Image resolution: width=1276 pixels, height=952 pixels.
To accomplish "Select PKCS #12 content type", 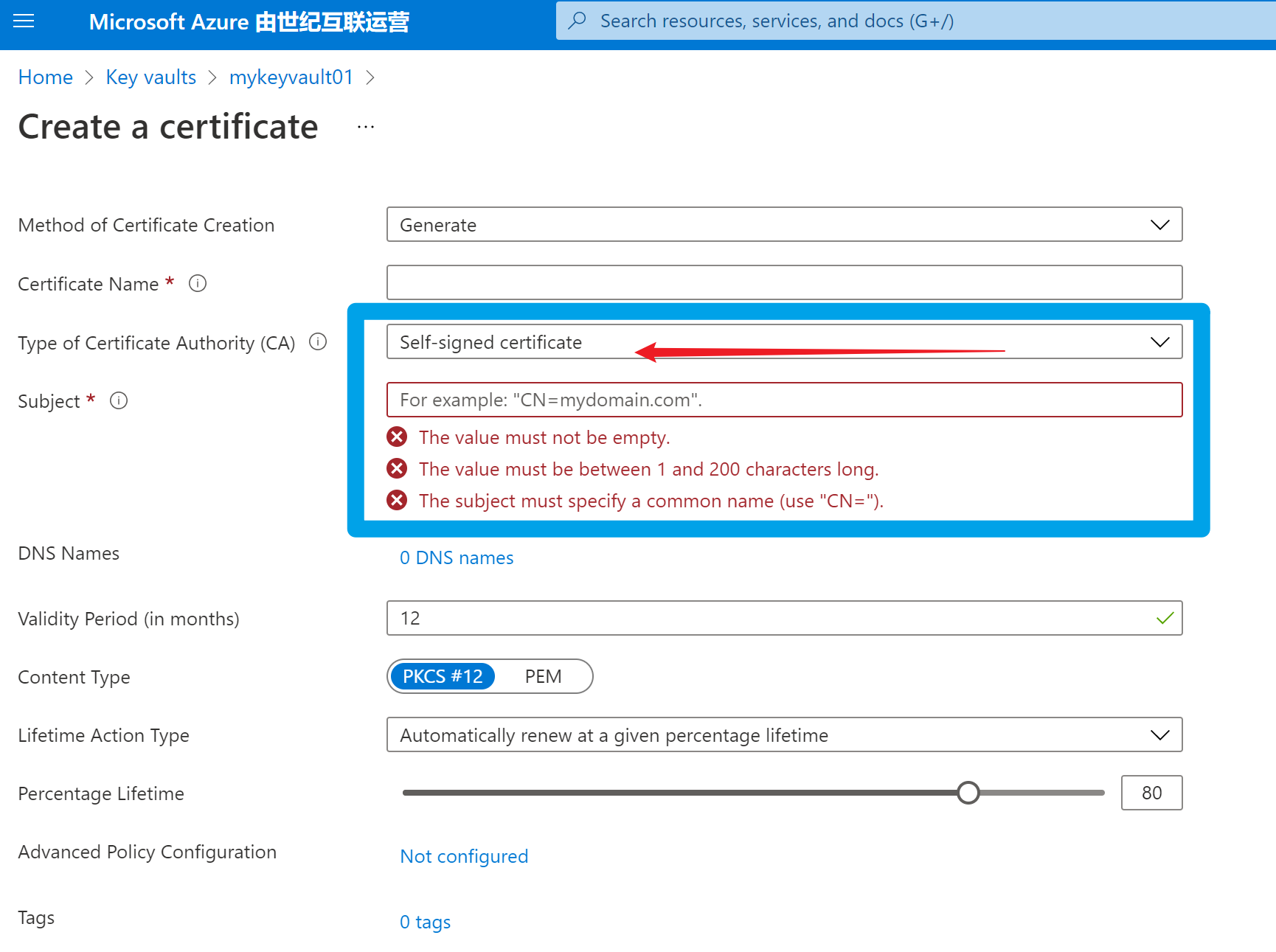I will pos(443,676).
